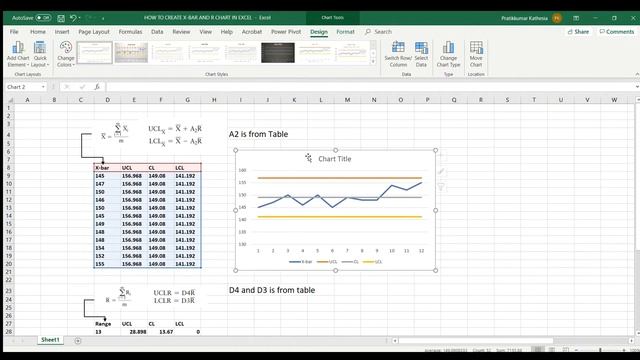Expand the formula bar chevron

tap(637, 87)
